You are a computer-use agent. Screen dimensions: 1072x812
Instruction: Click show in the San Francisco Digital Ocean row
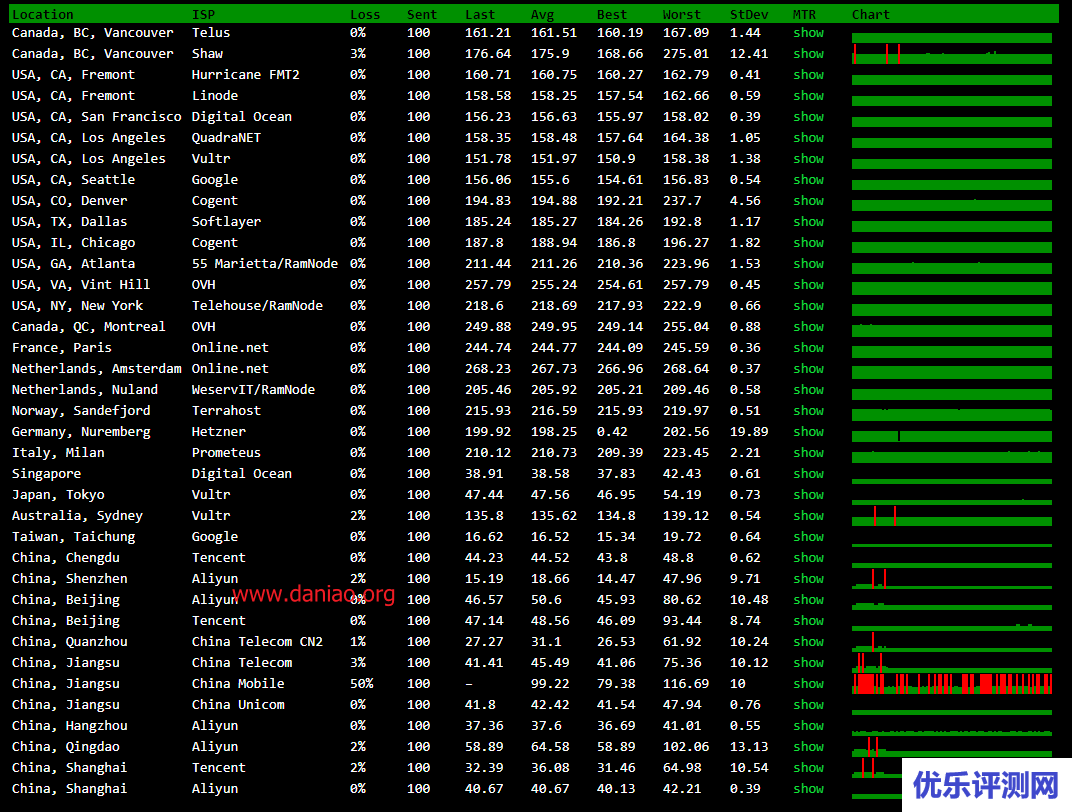808,117
